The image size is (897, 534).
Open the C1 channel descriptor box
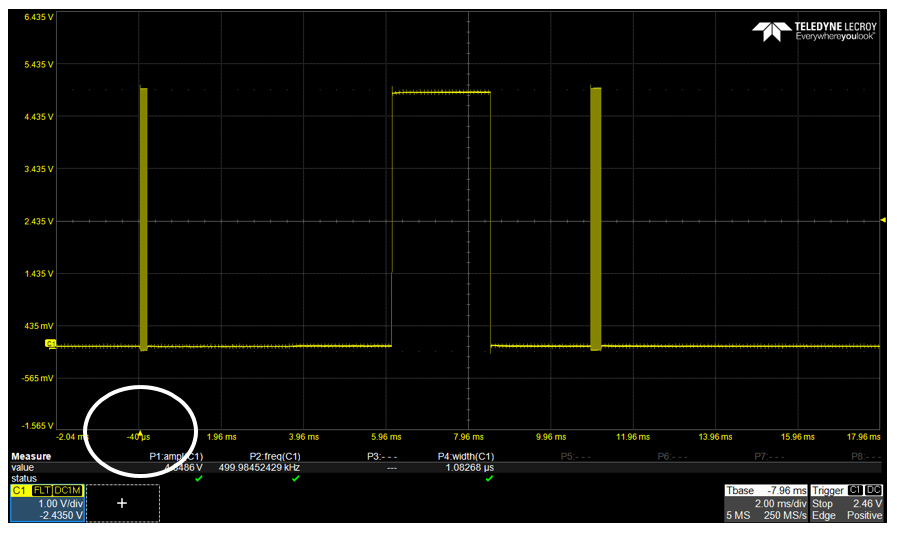point(47,504)
